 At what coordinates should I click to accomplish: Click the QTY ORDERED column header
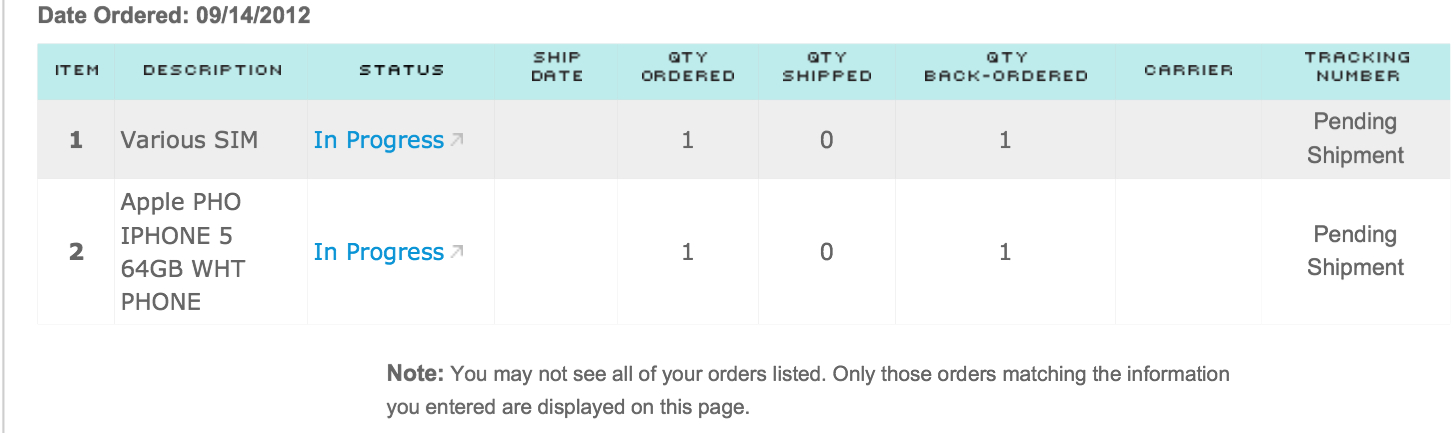[688, 66]
